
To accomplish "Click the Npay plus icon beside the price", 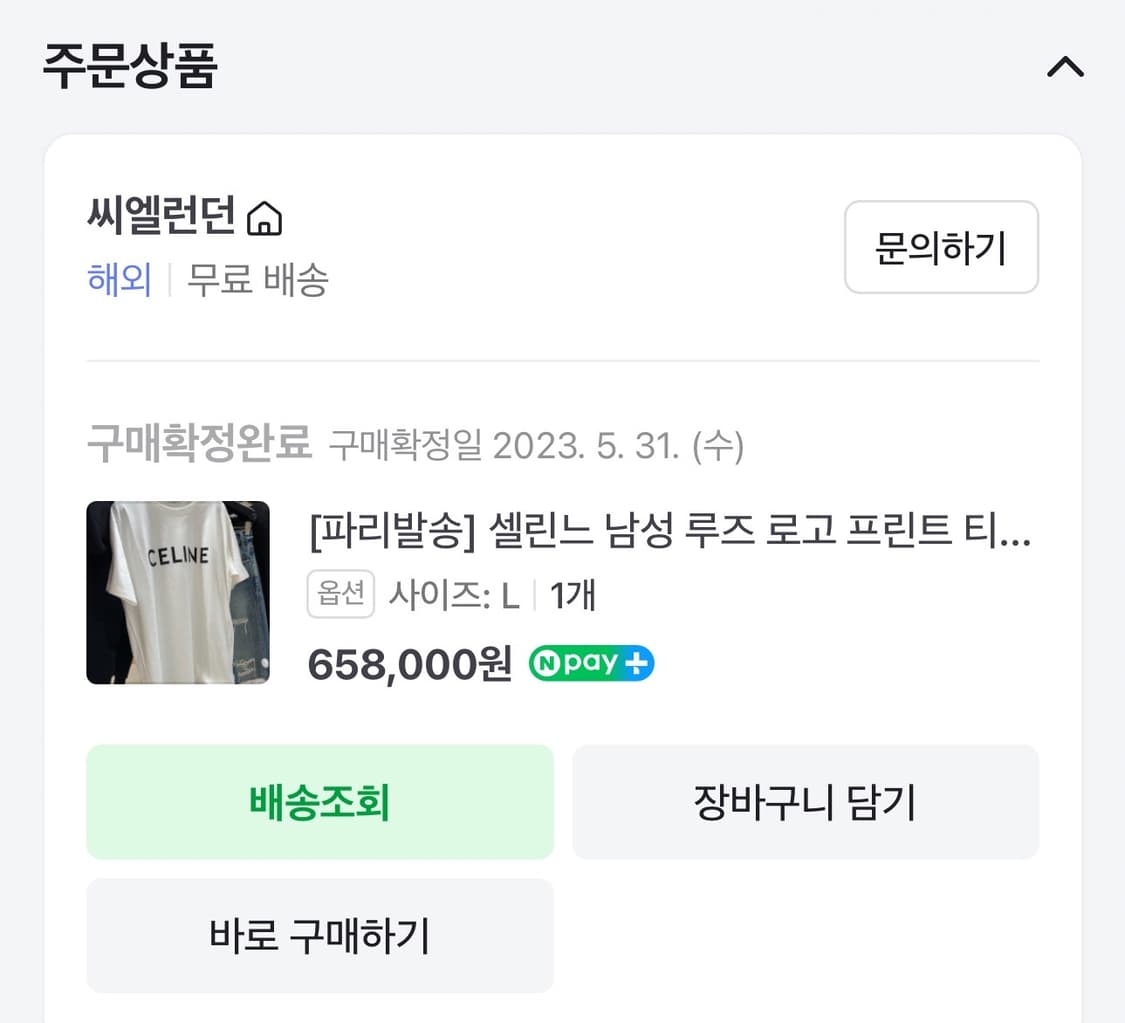I will pyautogui.click(x=590, y=662).
